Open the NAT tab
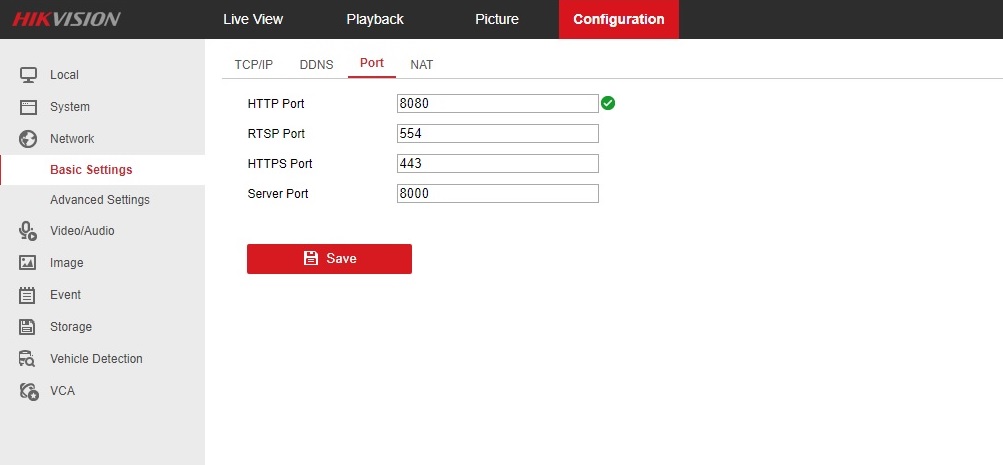This screenshot has height=465, width=1003. (x=421, y=64)
